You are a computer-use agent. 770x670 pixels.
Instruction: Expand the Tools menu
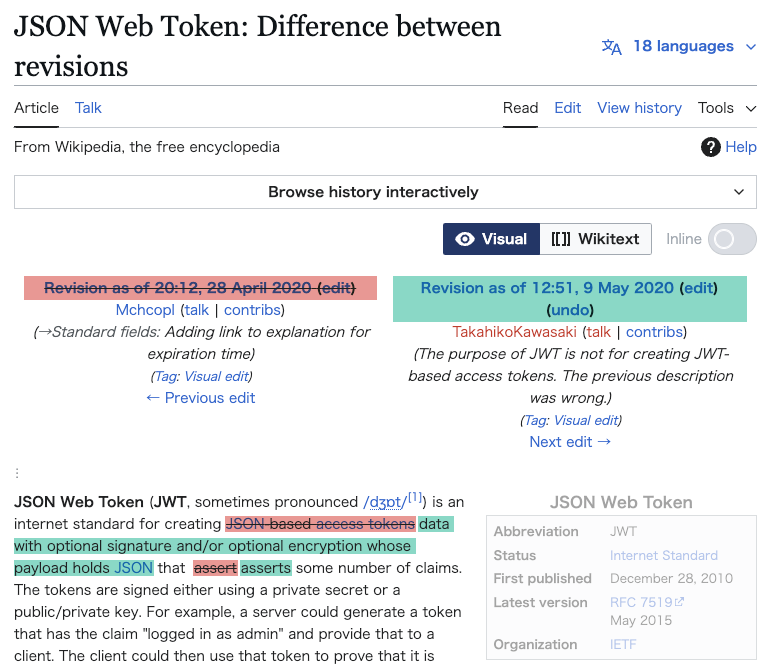coord(727,108)
